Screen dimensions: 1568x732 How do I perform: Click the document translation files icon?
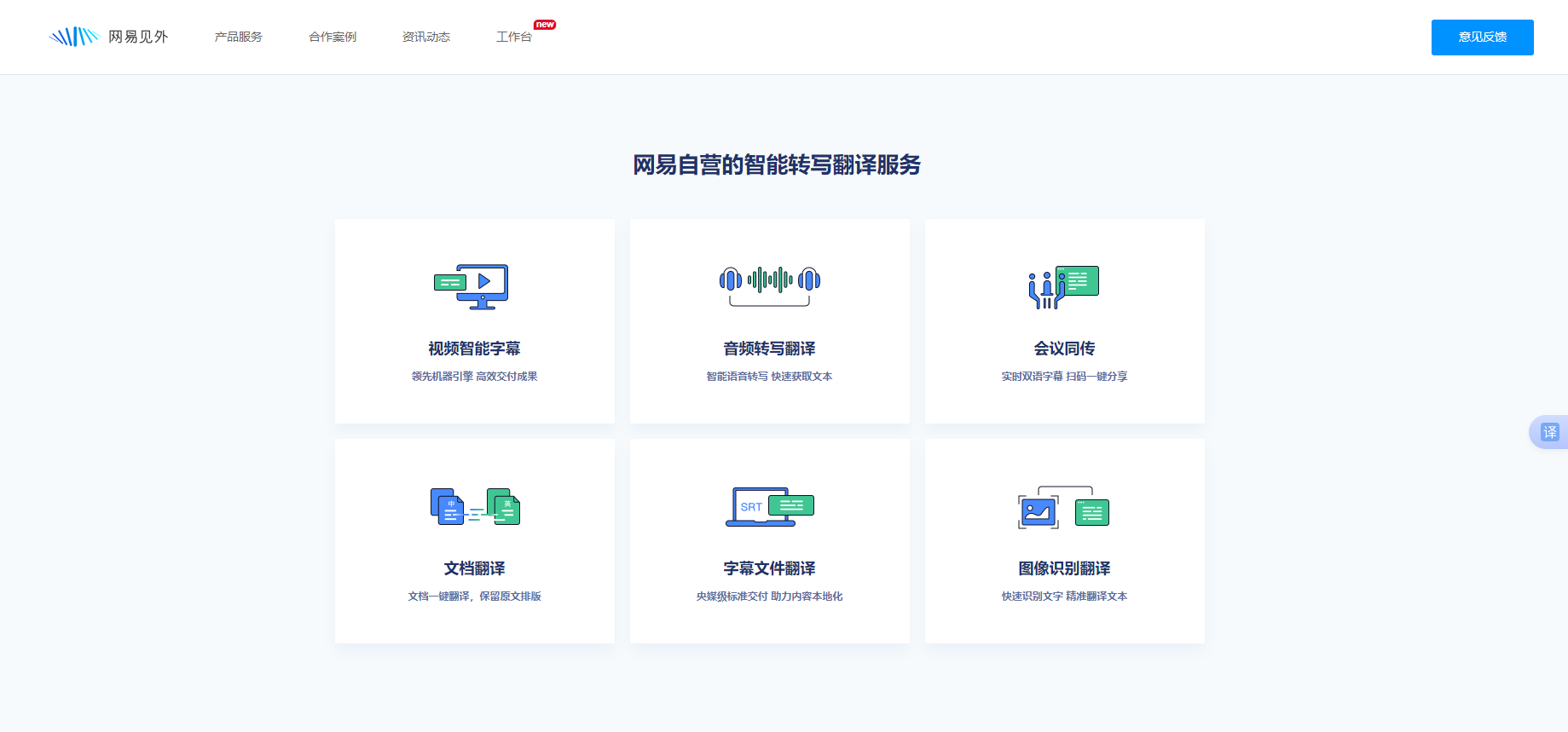point(475,506)
